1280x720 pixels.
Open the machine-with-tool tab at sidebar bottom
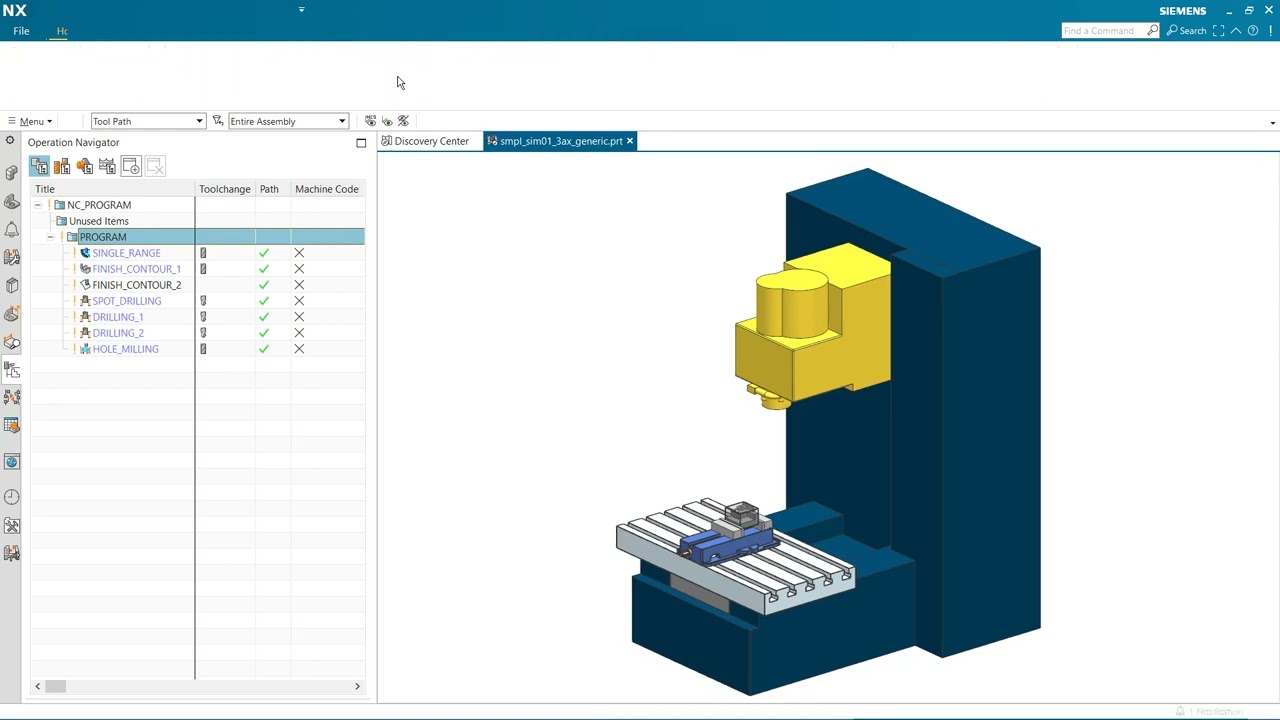[x=12, y=553]
